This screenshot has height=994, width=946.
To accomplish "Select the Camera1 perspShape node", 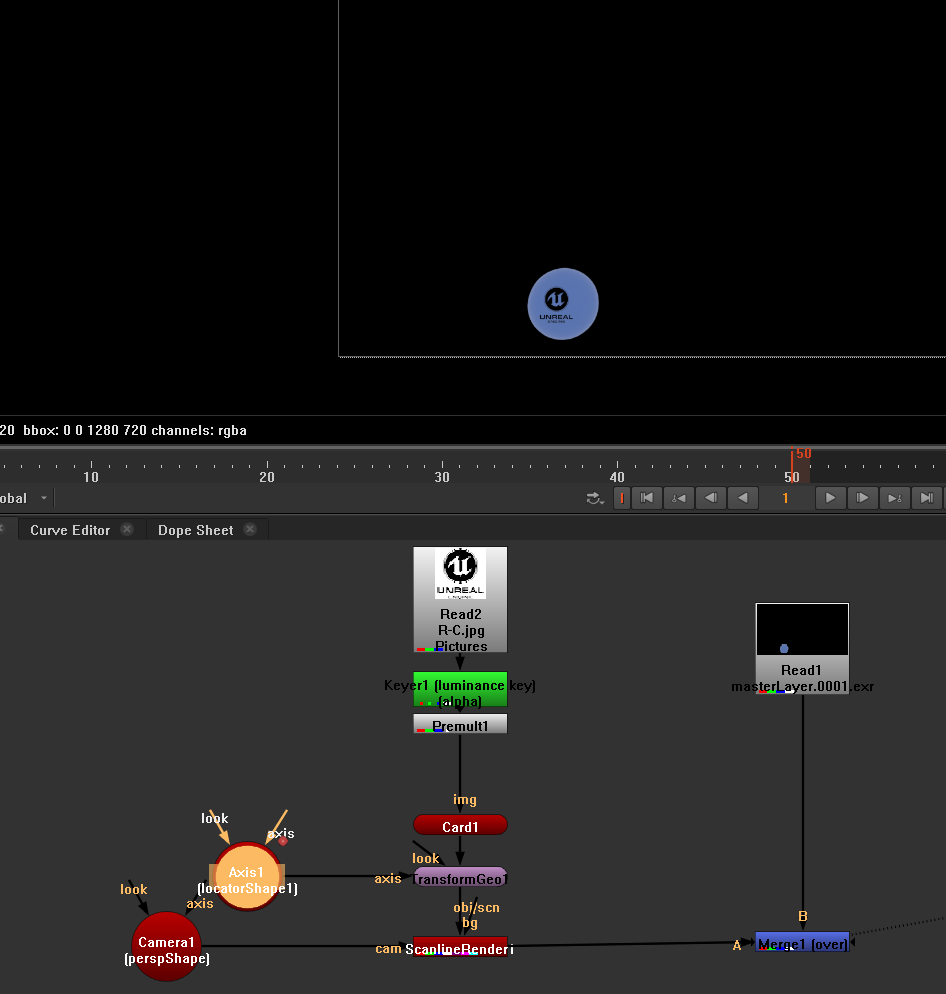I will 166,946.
